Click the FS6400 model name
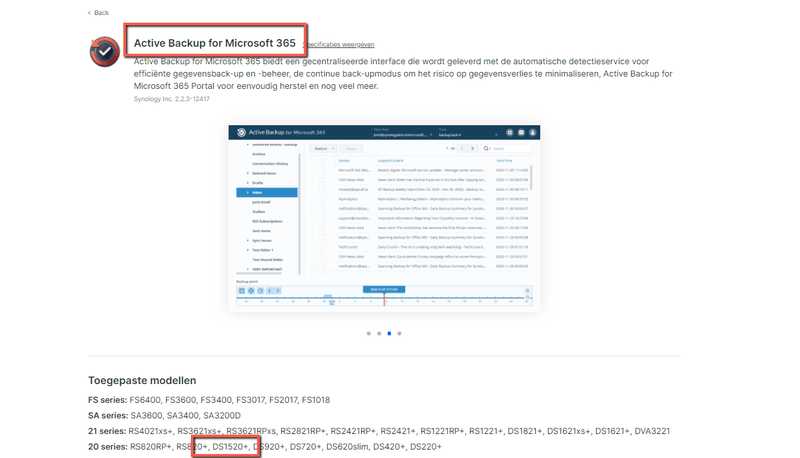 pyautogui.click(x=145, y=400)
